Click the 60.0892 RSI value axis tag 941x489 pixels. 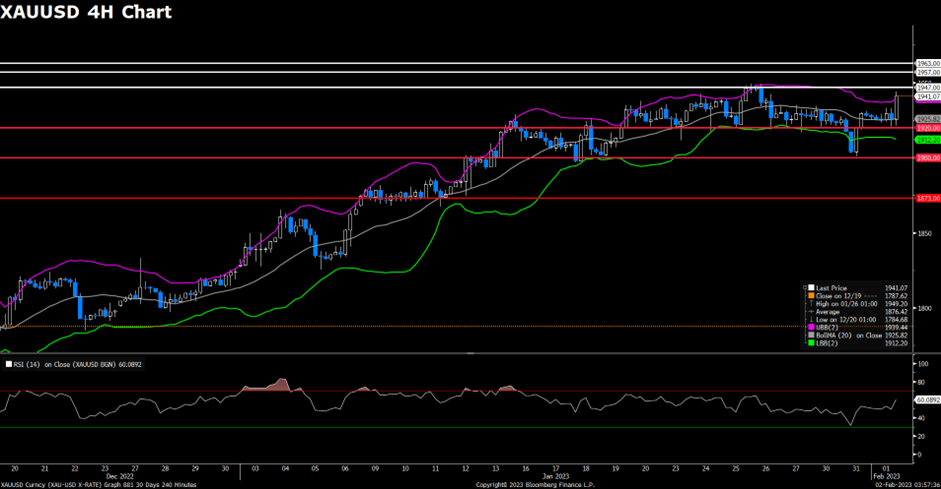coord(928,399)
